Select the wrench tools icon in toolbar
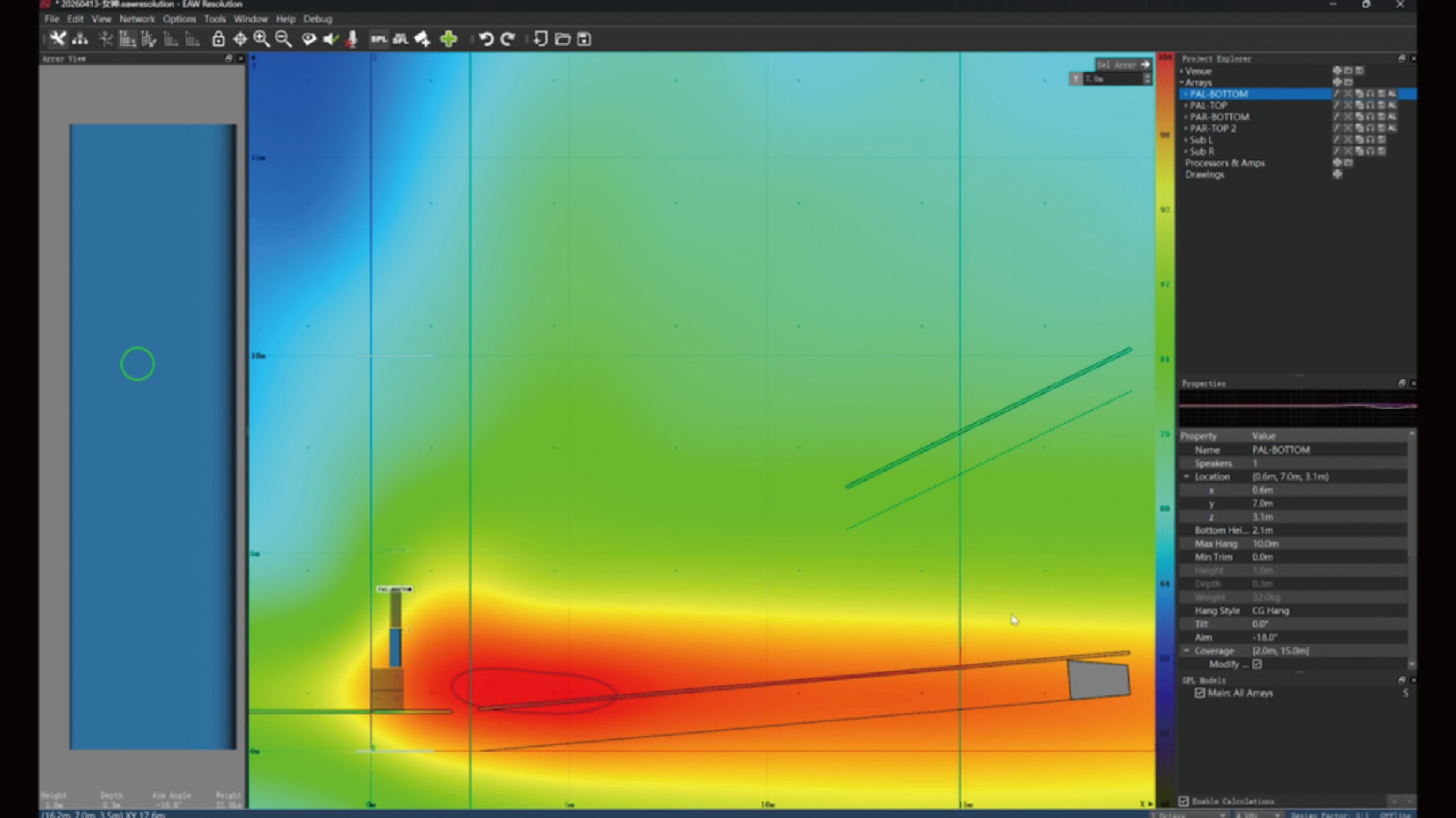The width and height of the screenshot is (1456, 818). (58, 39)
